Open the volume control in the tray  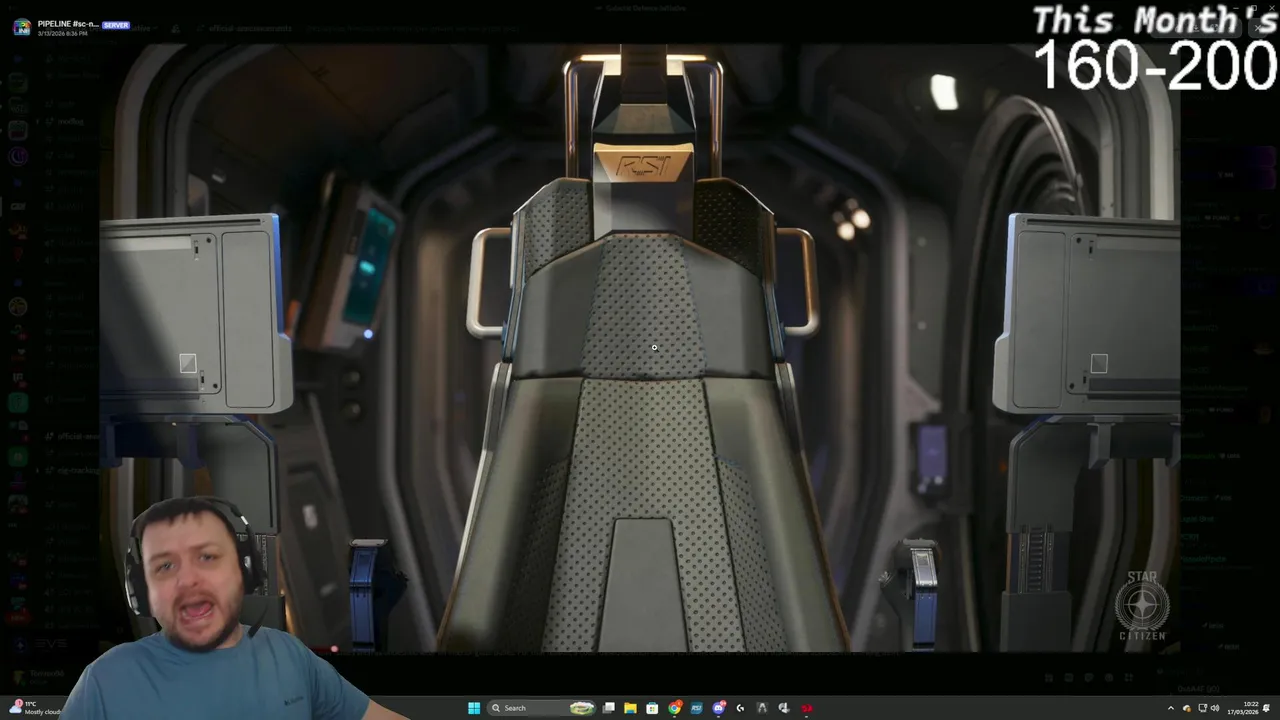pyautogui.click(x=1215, y=708)
